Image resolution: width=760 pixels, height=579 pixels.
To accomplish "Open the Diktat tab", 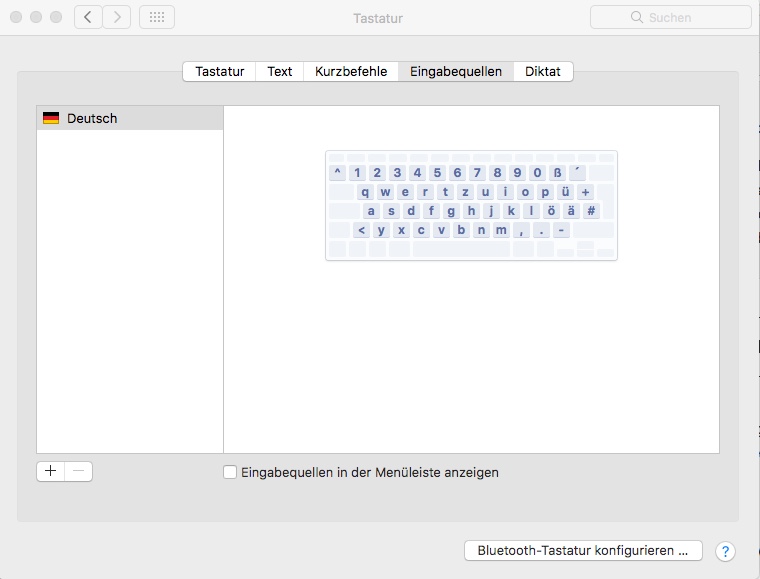I will coord(543,71).
